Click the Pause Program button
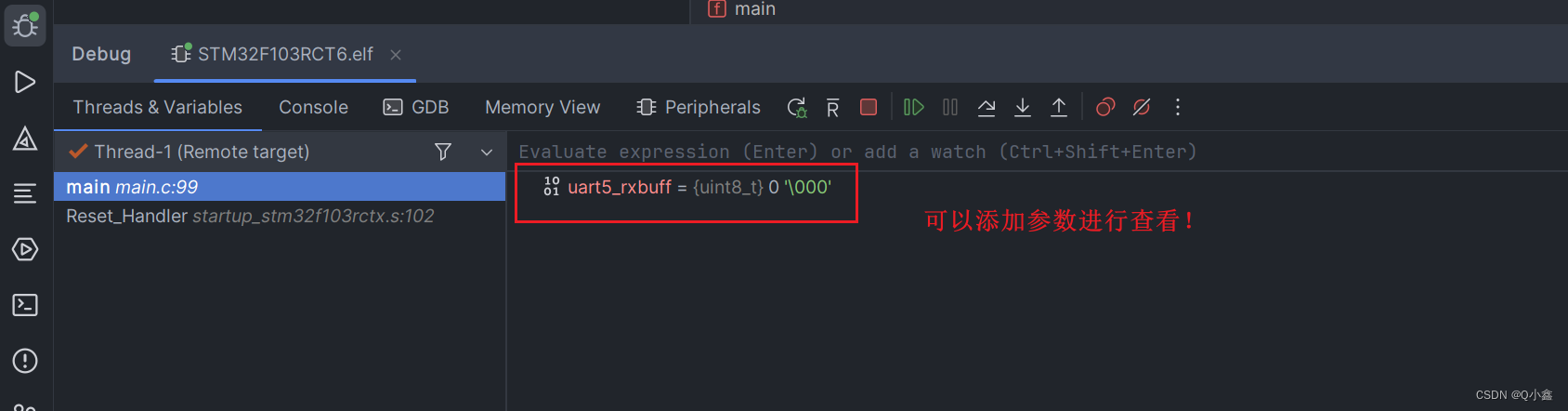The height and width of the screenshot is (411, 1568). coord(950,107)
